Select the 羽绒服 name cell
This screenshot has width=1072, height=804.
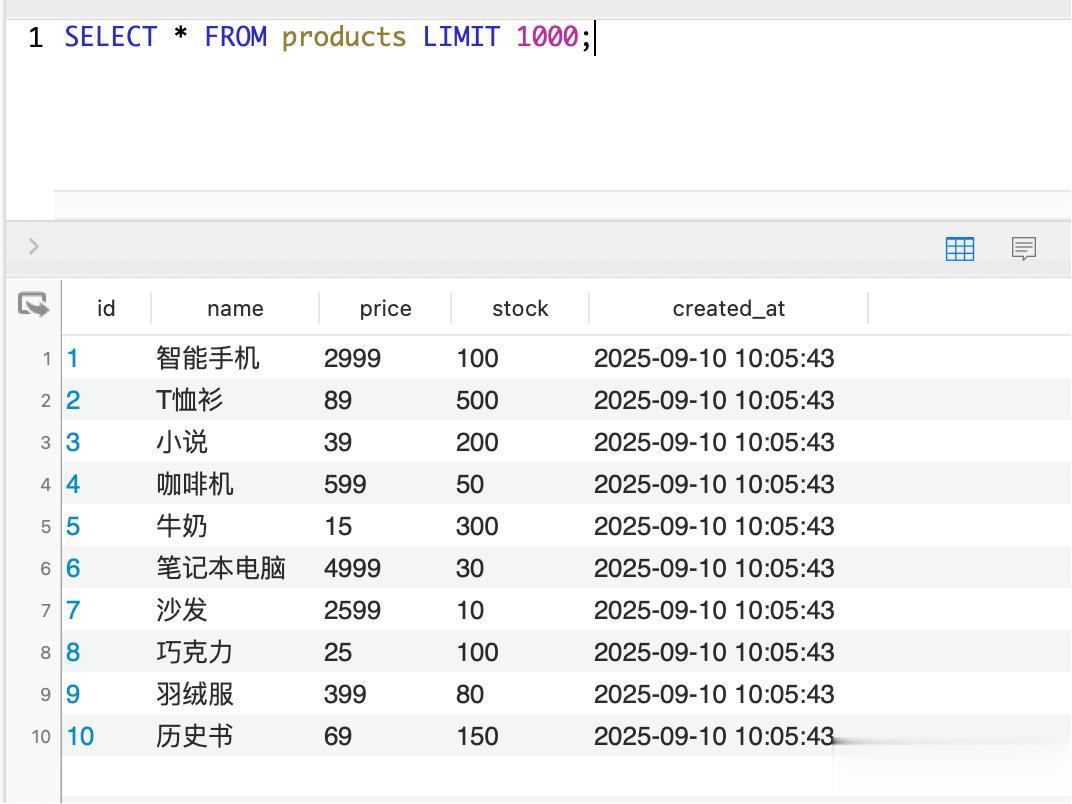195,695
